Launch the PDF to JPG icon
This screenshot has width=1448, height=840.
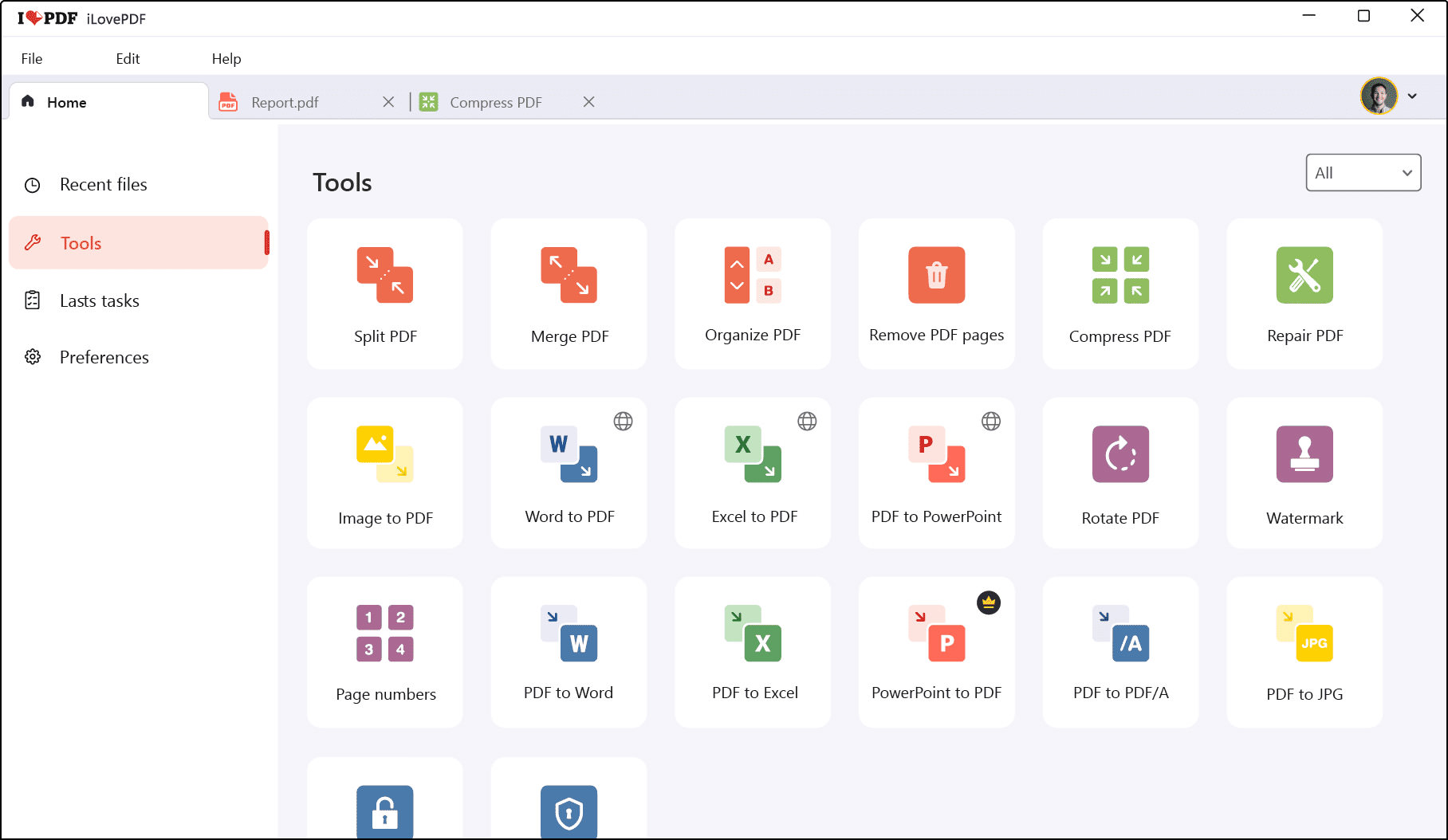tap(1304, 634)
